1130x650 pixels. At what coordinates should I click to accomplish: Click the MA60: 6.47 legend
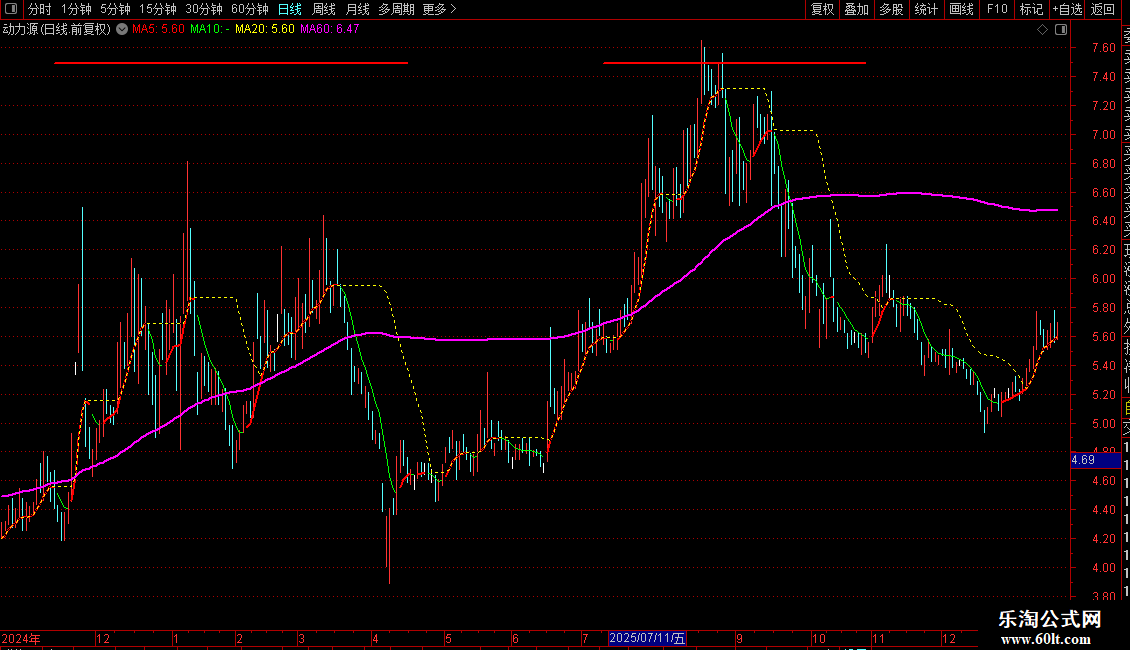coord(329,29)
